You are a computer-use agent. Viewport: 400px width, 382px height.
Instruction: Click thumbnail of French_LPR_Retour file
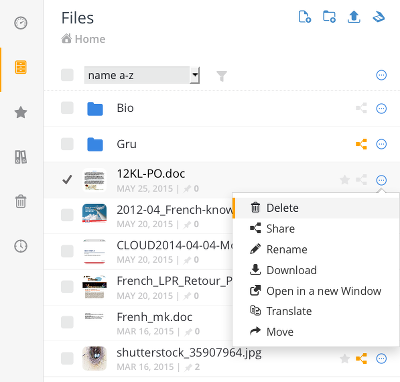click(94, 287)
